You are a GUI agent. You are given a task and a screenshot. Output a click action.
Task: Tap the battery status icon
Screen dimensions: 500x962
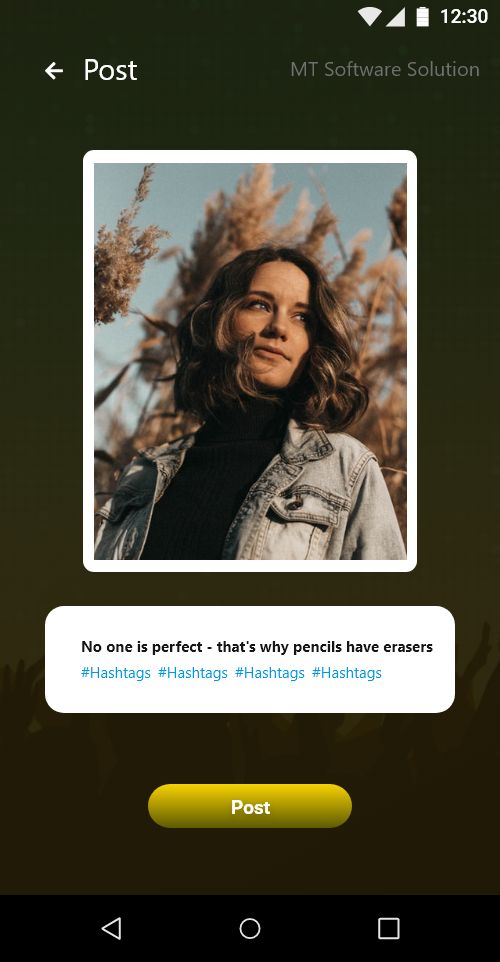(423, 17)
